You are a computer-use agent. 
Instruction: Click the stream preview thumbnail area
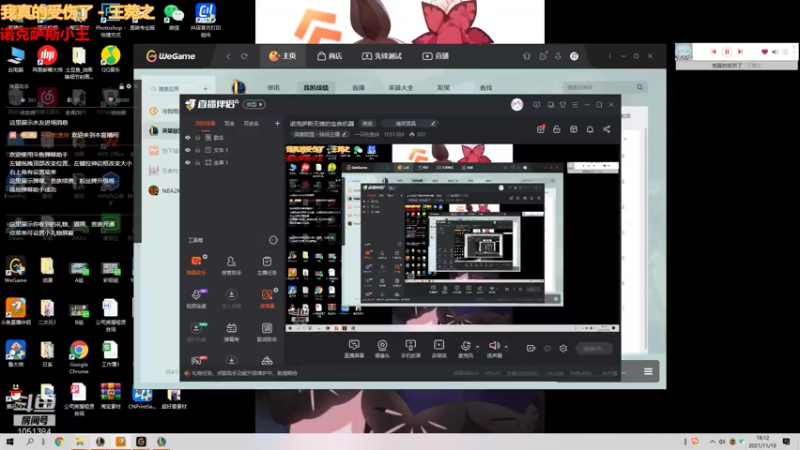tap(452, 237)
